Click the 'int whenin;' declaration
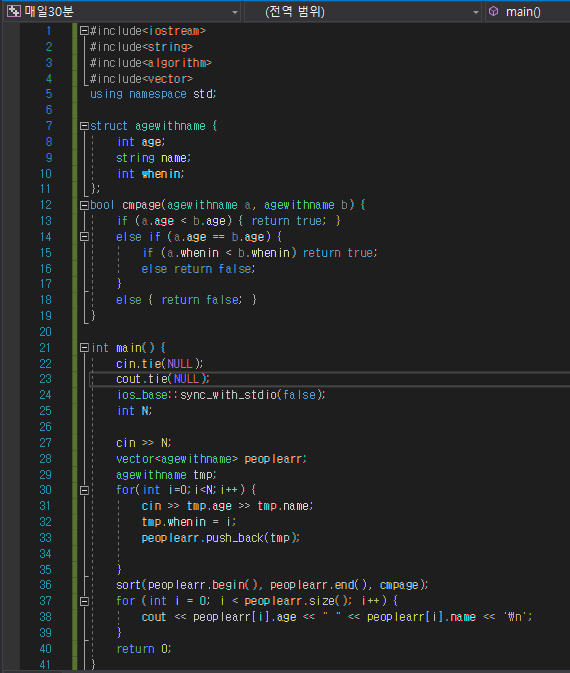 150,173
